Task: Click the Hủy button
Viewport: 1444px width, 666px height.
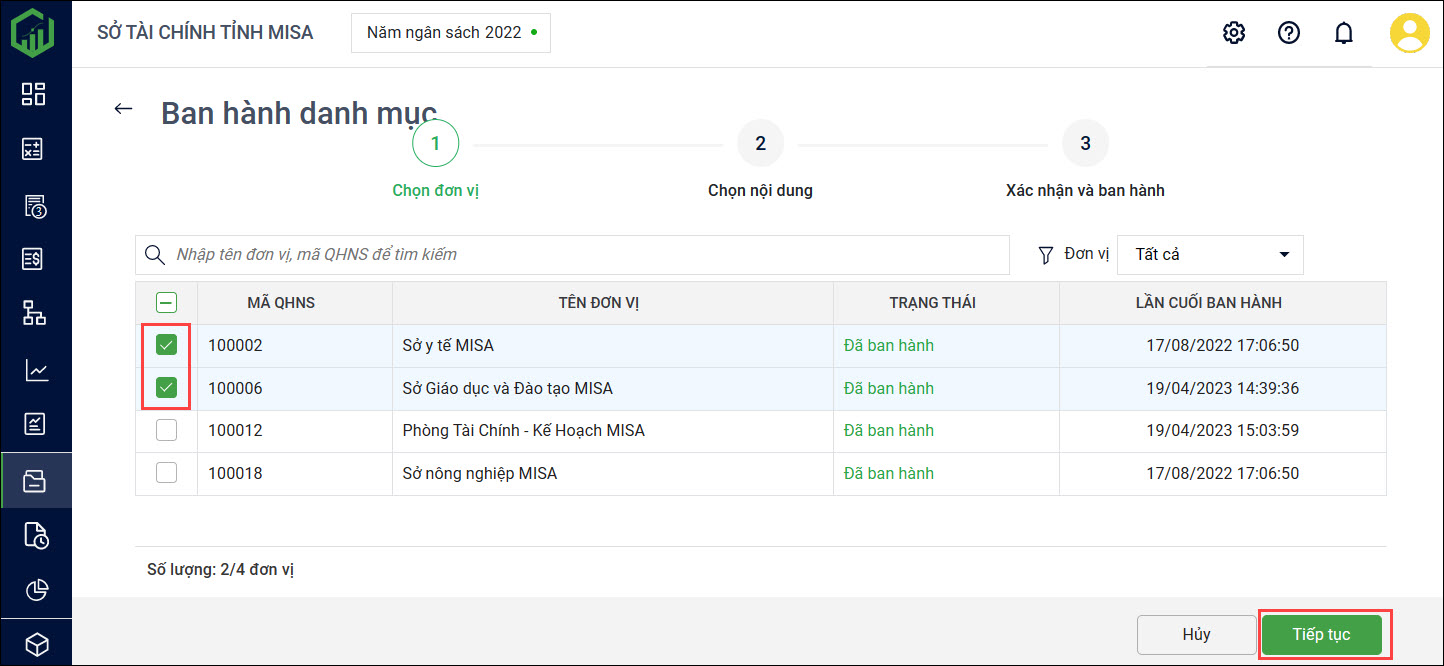Action: 1196,635
